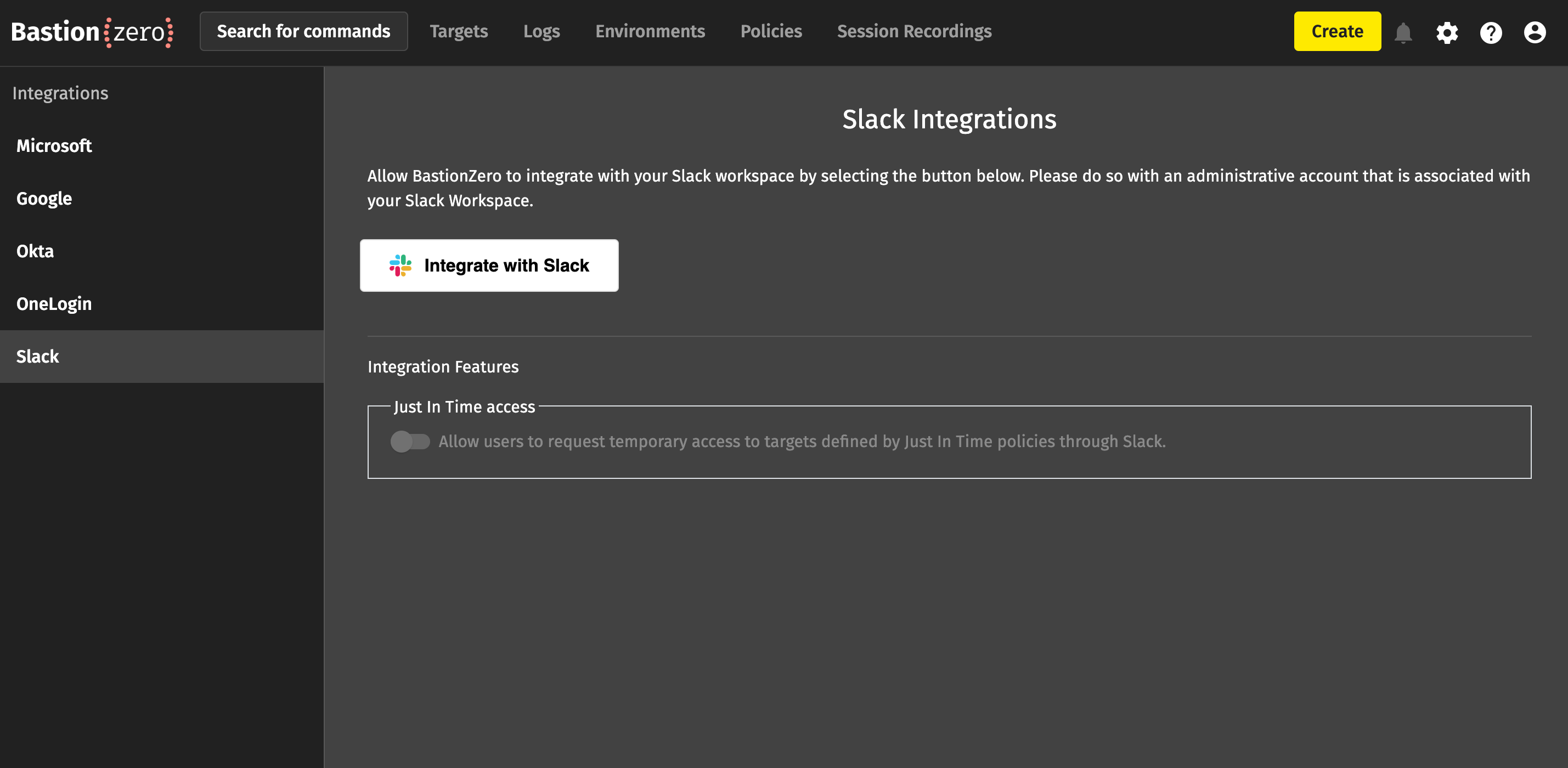Open the user account profile icon
The height and width of the screenshot is (768, 1568).
point(1535,32)
